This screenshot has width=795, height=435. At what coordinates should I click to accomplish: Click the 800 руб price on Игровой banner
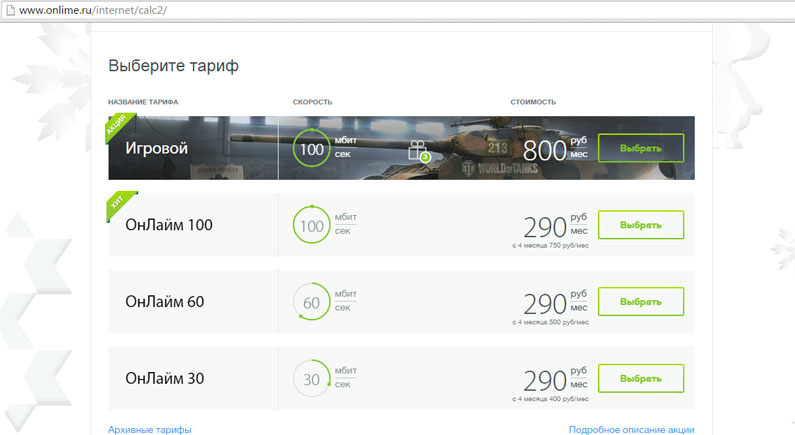click(x=544, y=150)
